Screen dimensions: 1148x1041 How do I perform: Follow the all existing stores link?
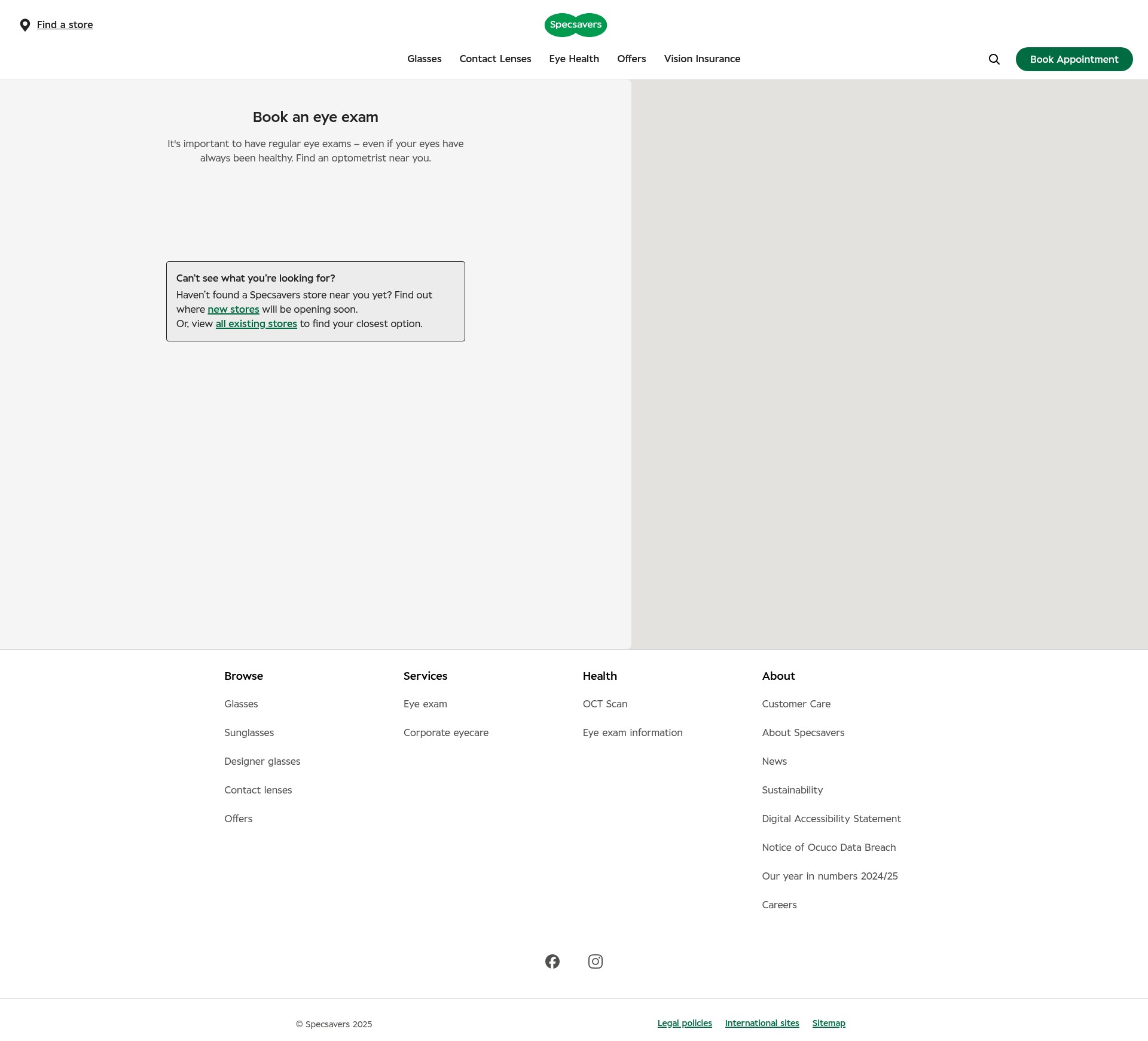point(257,323)
